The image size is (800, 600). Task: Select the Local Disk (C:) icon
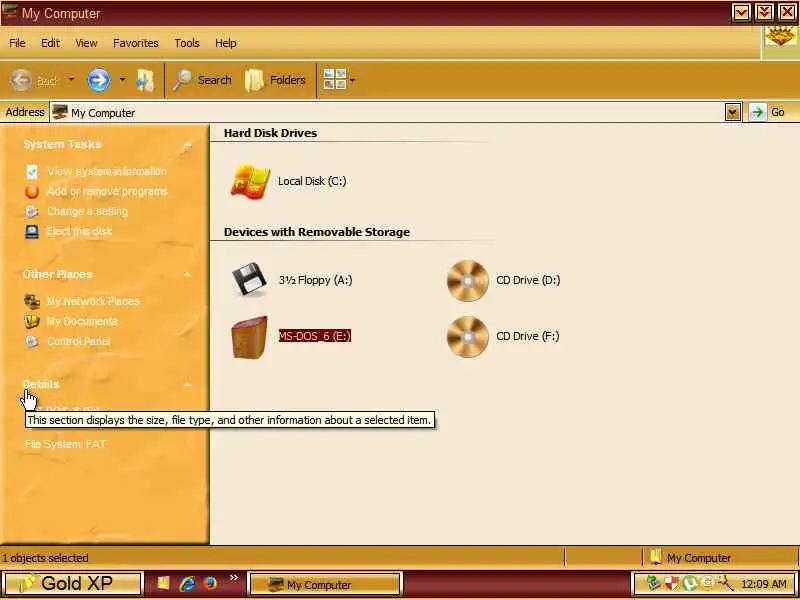coord(250,182)
